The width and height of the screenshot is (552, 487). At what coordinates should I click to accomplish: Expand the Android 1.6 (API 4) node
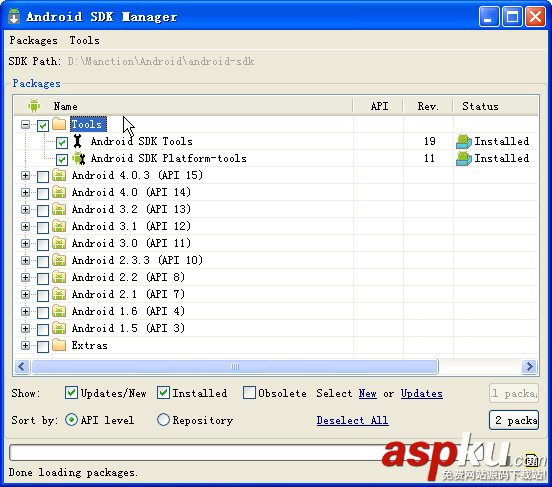coord(25,311)
